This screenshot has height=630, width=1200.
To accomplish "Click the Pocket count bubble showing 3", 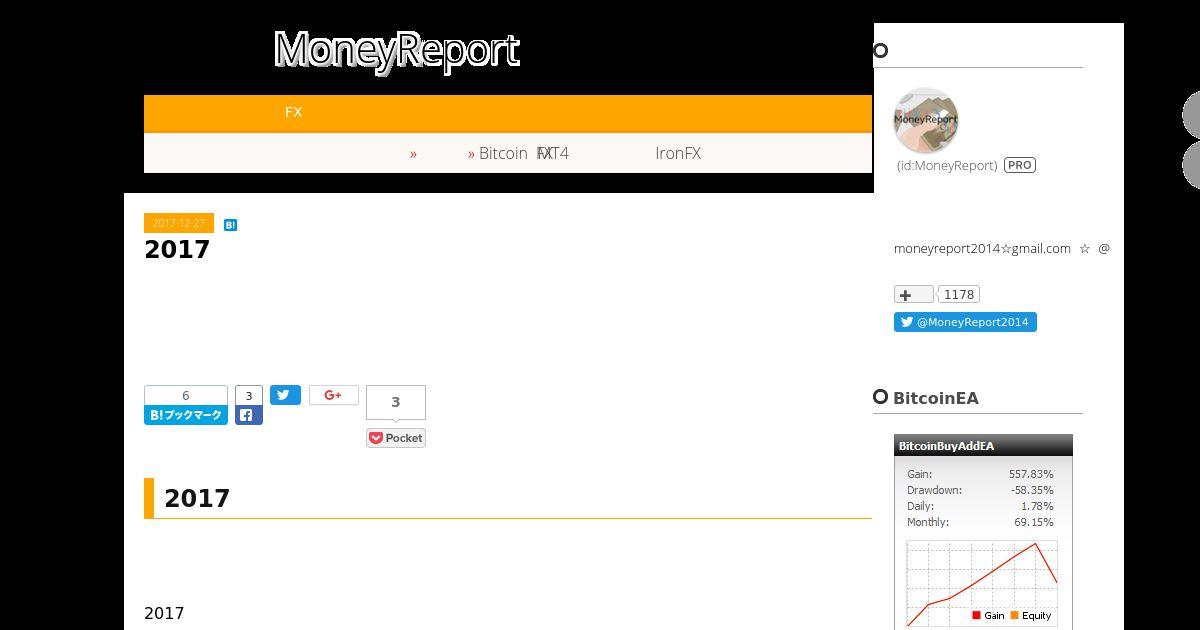I will tap(396, 402).
